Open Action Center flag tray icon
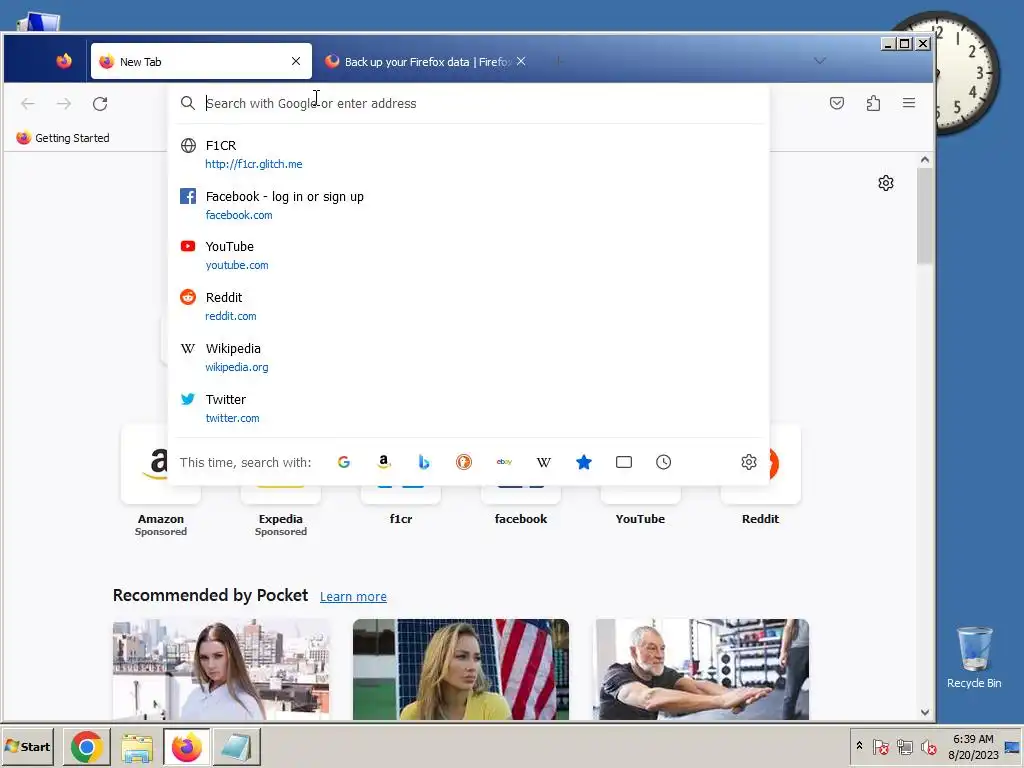 pos(880,746)
